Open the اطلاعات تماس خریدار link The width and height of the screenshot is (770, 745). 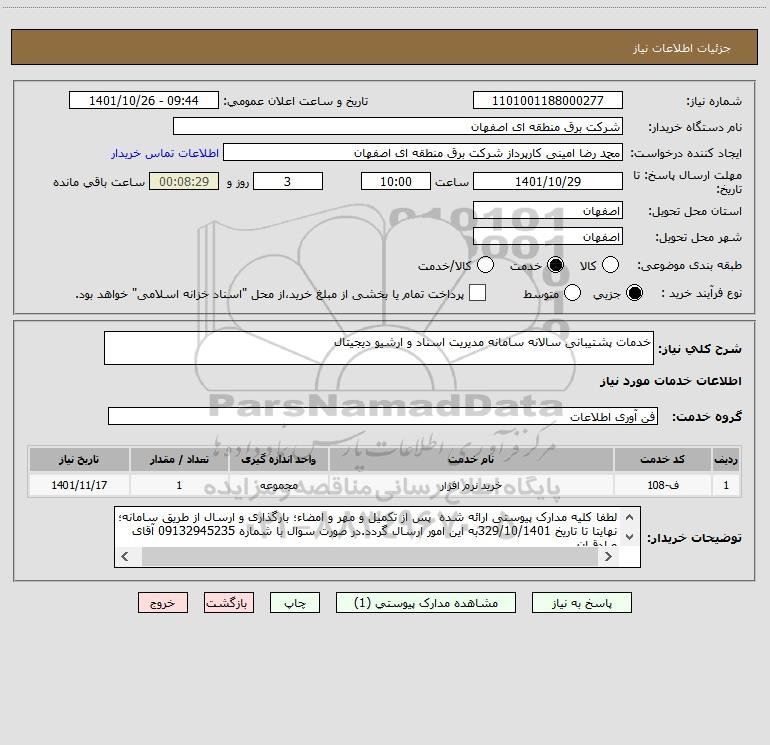tap(165, 153)
